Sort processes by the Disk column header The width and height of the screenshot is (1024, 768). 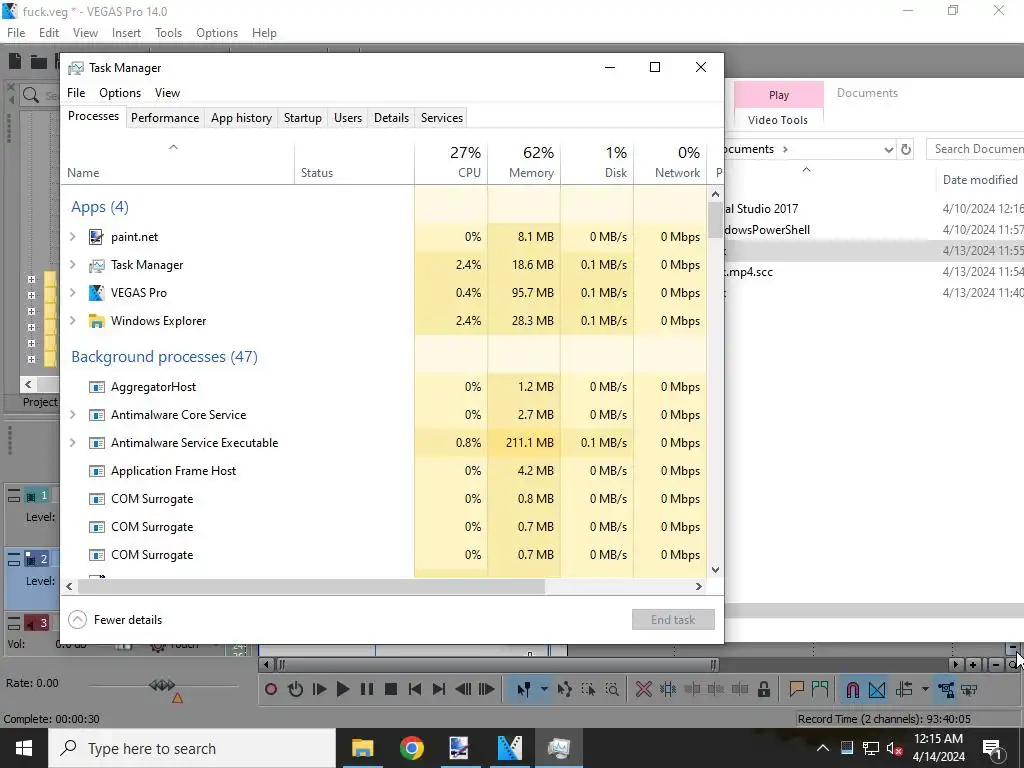pos(597,162)
